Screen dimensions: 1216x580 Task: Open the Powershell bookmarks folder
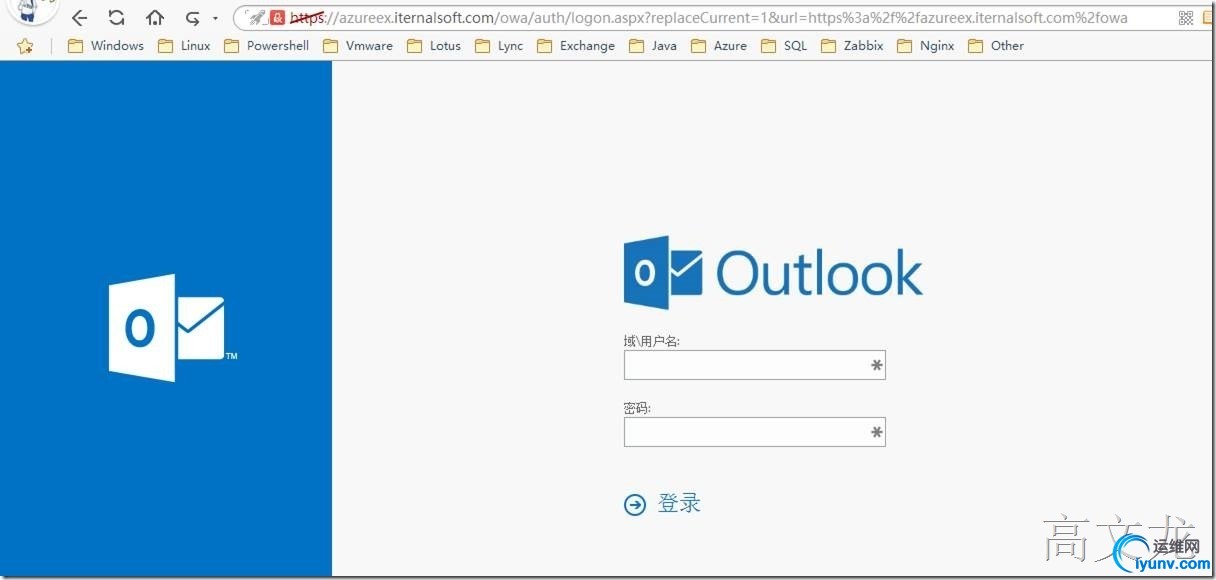[x=266, y=46]
